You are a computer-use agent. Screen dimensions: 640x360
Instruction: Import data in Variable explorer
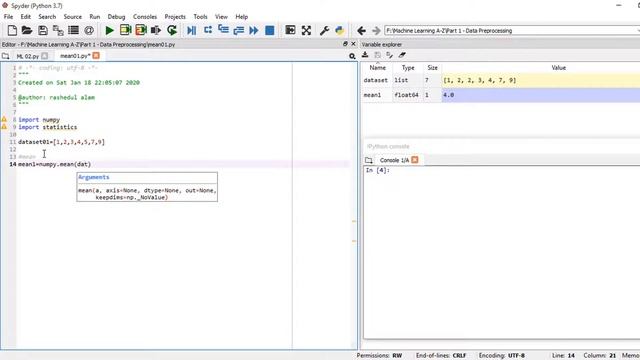click(365, 55)
